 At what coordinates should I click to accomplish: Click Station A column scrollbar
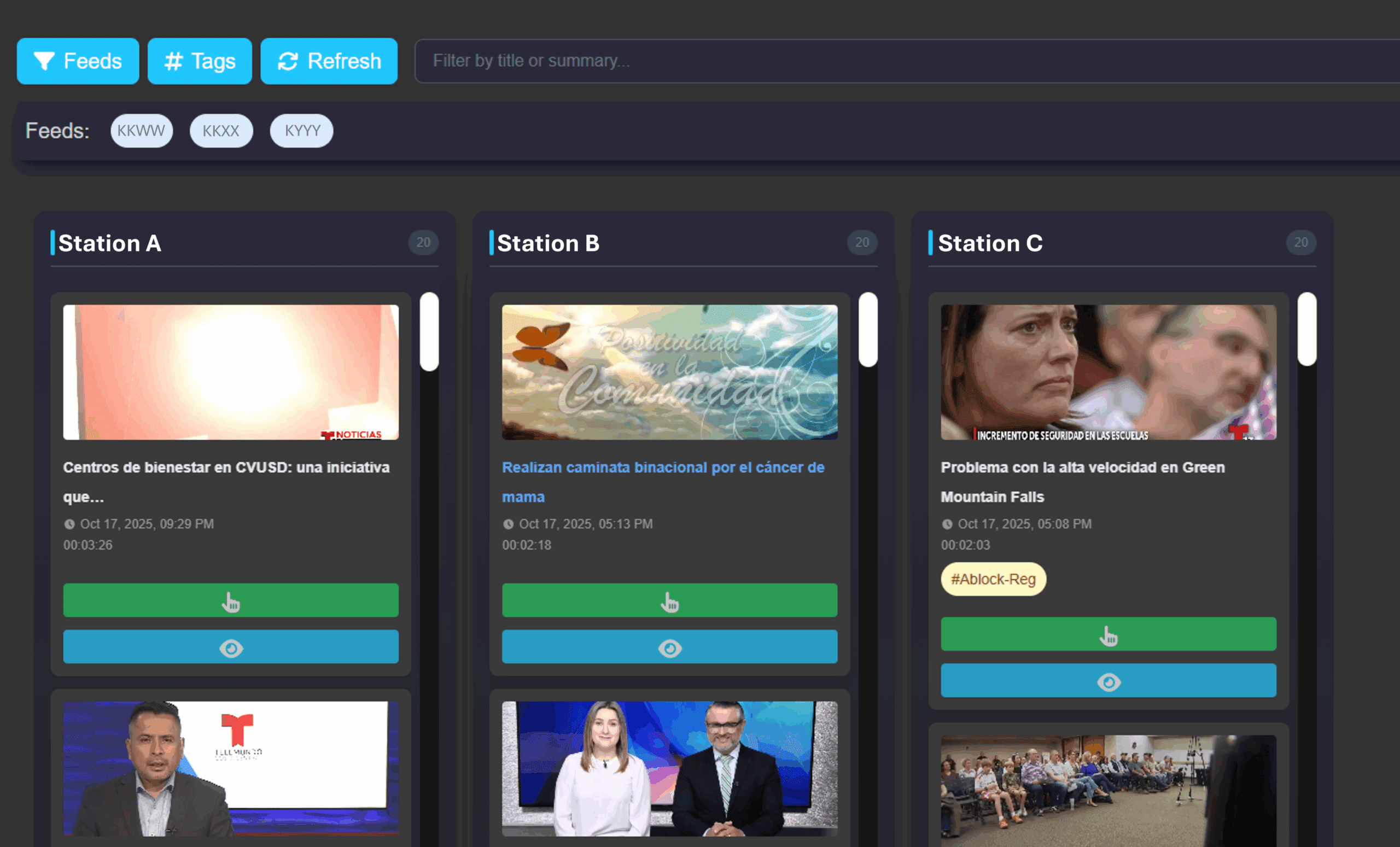(x=429, y=332)
